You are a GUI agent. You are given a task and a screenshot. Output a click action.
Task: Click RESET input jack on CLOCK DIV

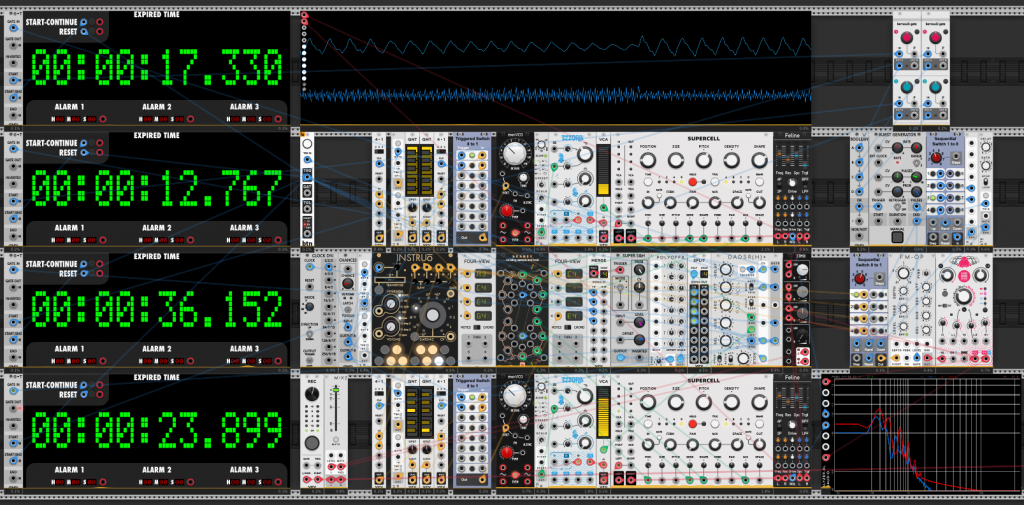click(x=312, y=287)
